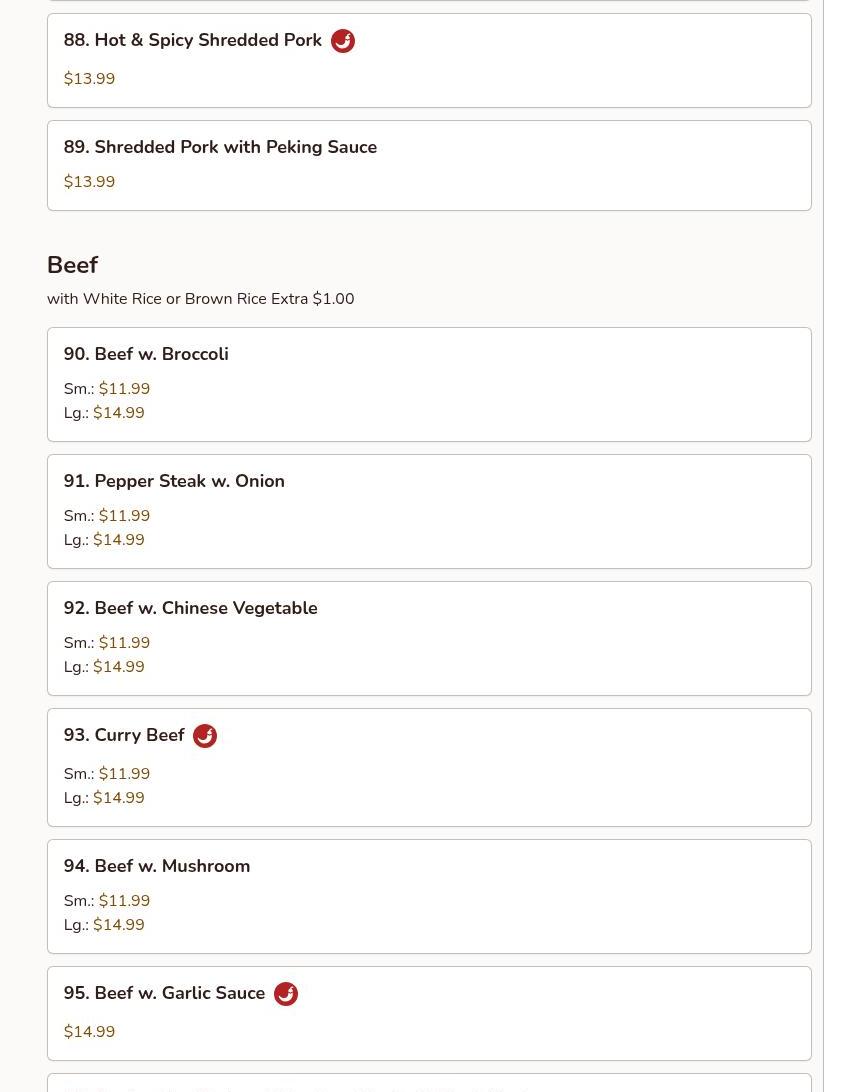Choose 91. Pepper Steak w. Onion
The width and height of the screenshot is (844, 1092).
[174, 481]
